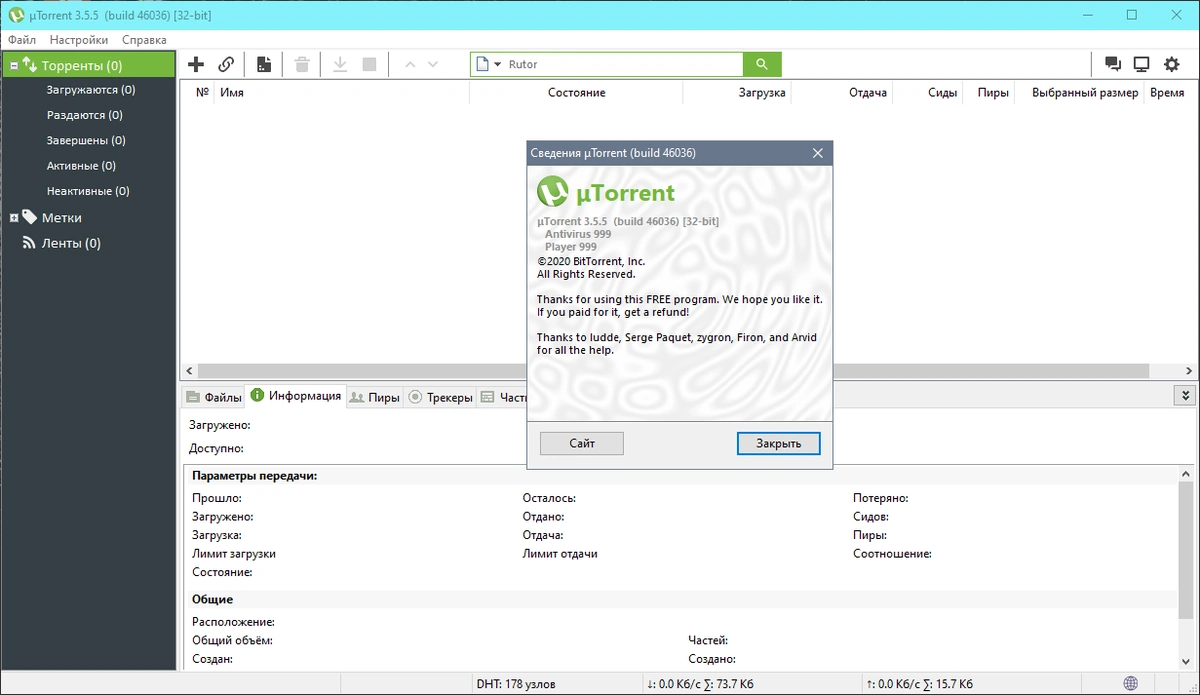Sort by the Сиды column header
This screenshot has height=695, width=1200.
point(928,92)
